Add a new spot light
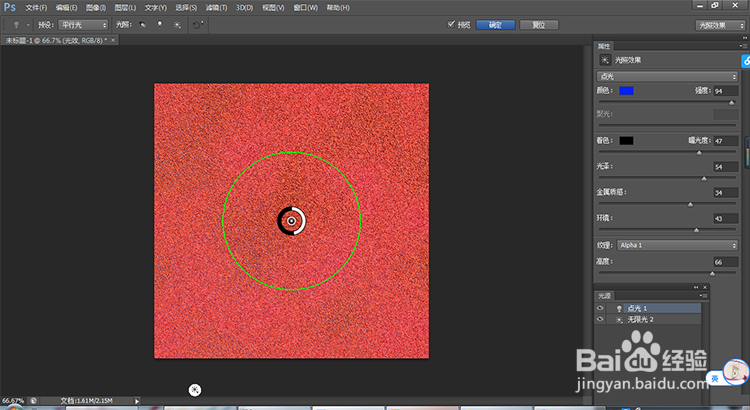The height and width of the screenshot is (410, 750). click(142, 25)
